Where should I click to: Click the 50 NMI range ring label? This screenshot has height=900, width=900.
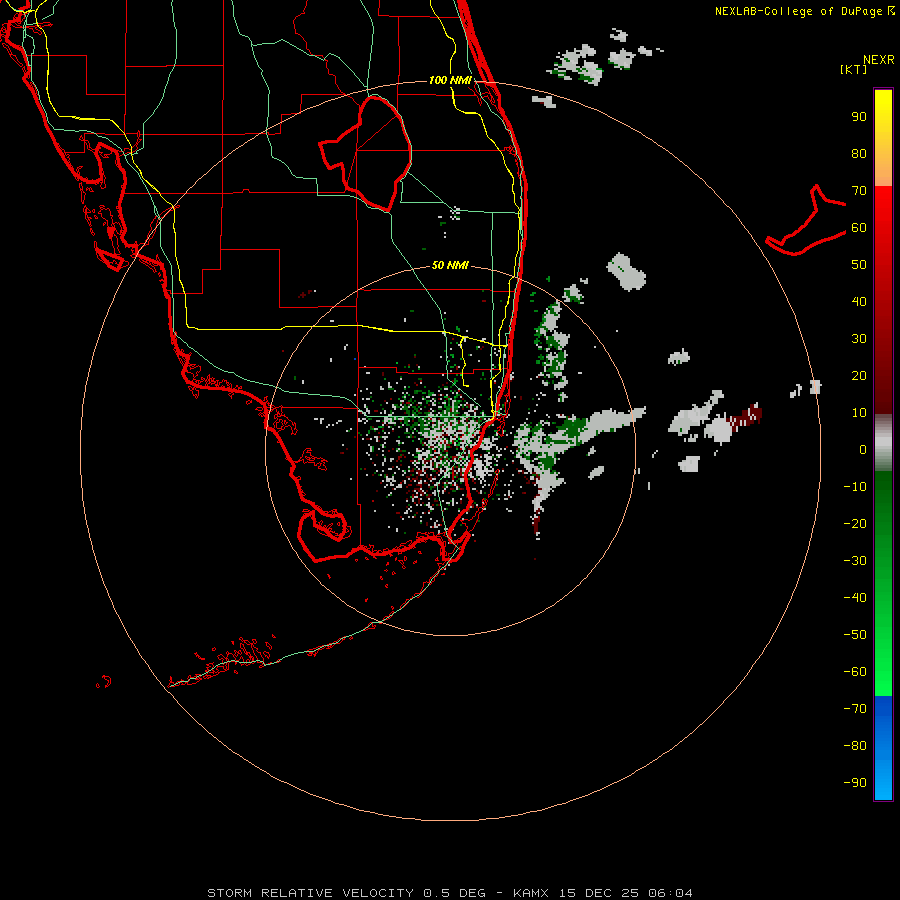click(x=450, y=265)
